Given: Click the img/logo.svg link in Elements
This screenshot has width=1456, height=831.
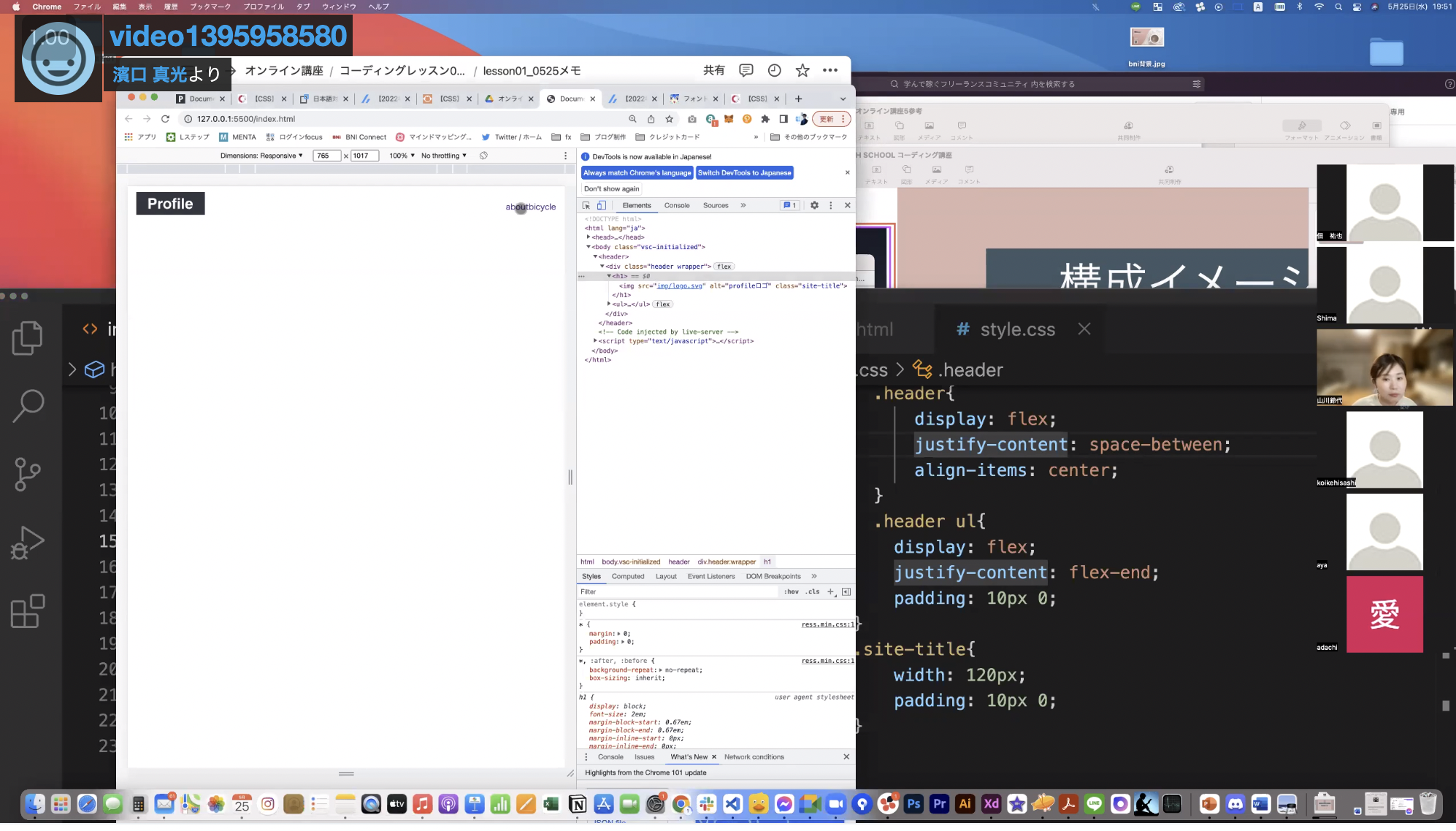Looking at the screenshot, I should point(680,286).
